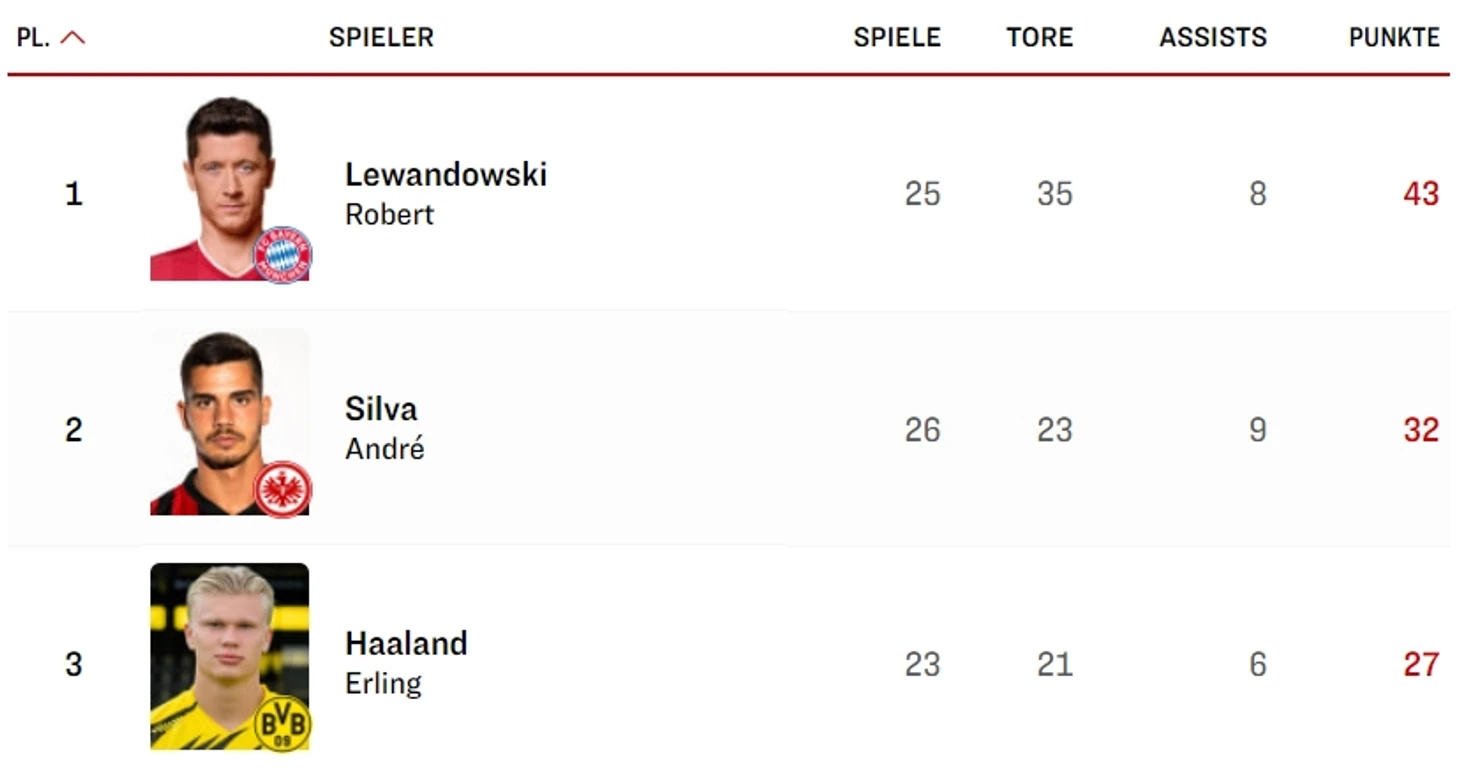The image size is (1460, 776).
Task: Sort table by ASSISTS column
Action: click(x=1213, y=38)
